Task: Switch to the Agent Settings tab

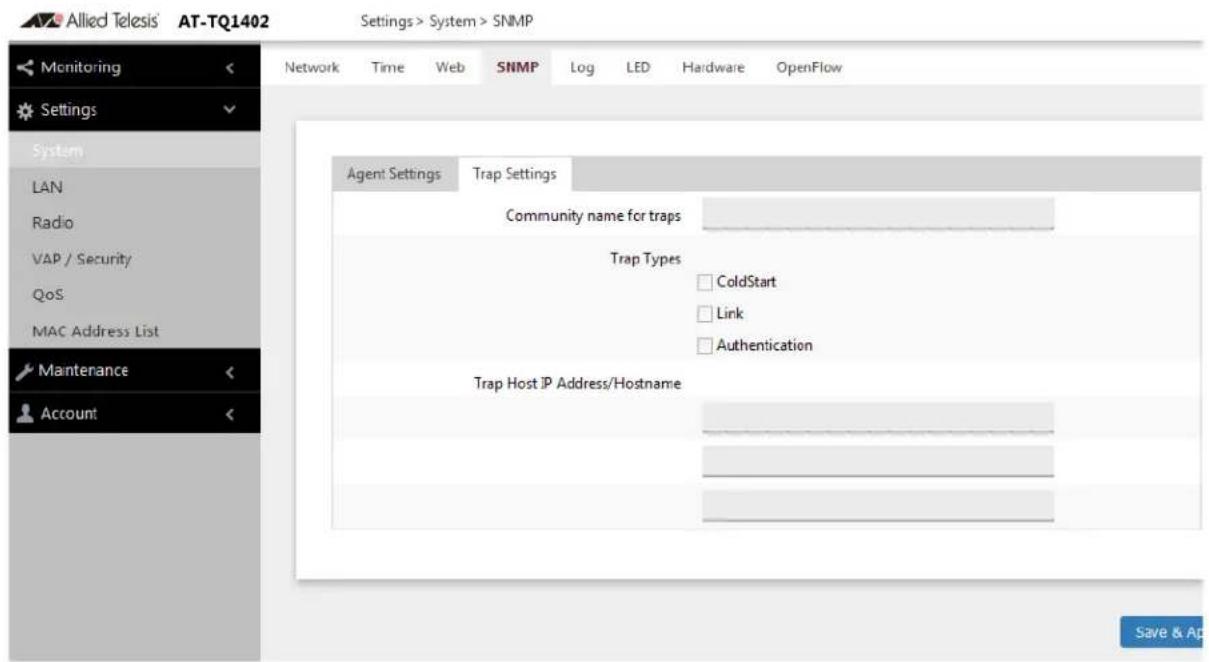Action: coord(394,174)
